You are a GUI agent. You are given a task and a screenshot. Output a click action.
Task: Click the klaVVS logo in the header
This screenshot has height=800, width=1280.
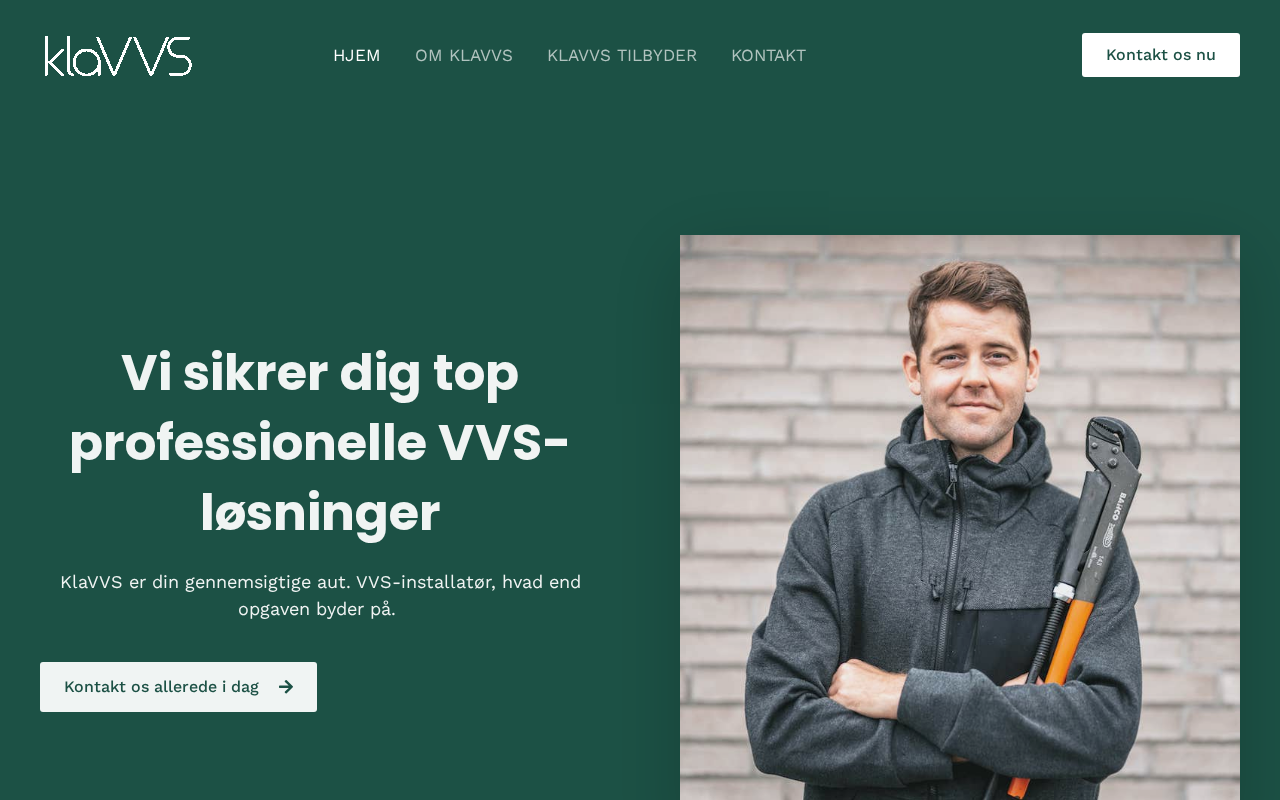click(118, 56)
